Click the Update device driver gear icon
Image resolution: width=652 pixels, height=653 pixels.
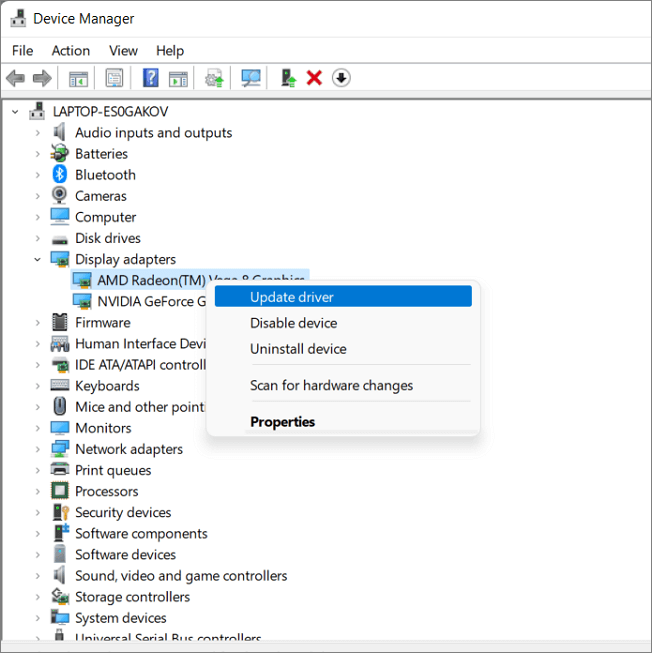(214, 78)
